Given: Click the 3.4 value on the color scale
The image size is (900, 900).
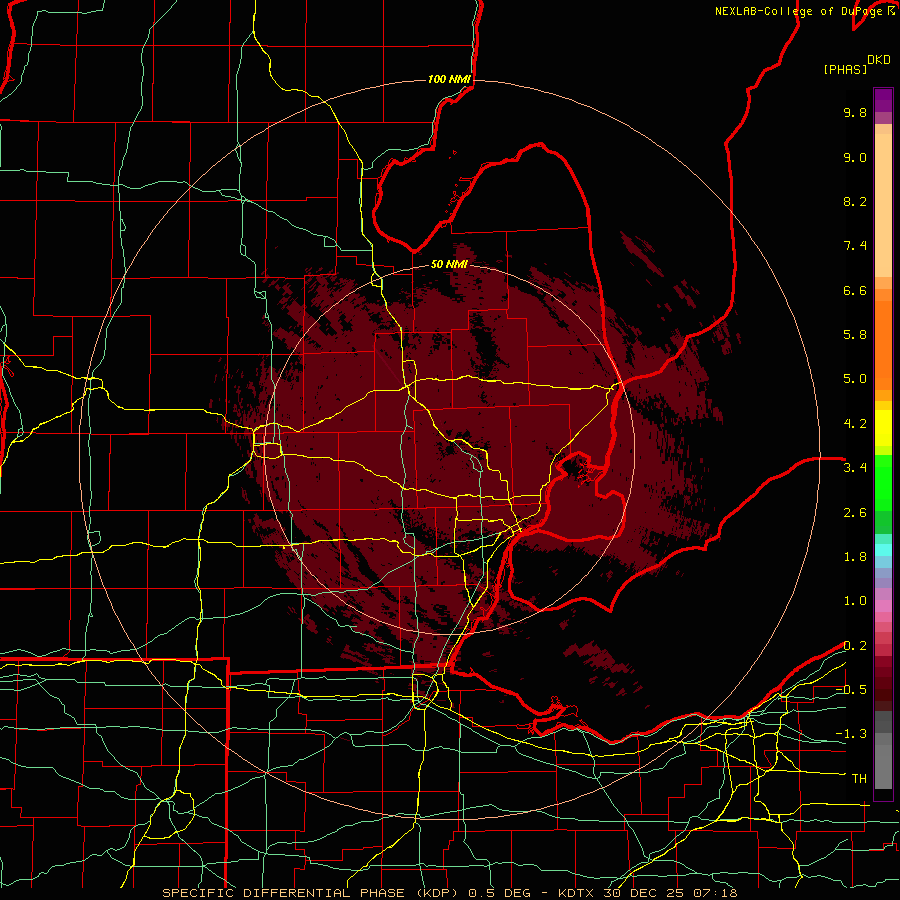Looking at the screenshot, I should 855,468.
